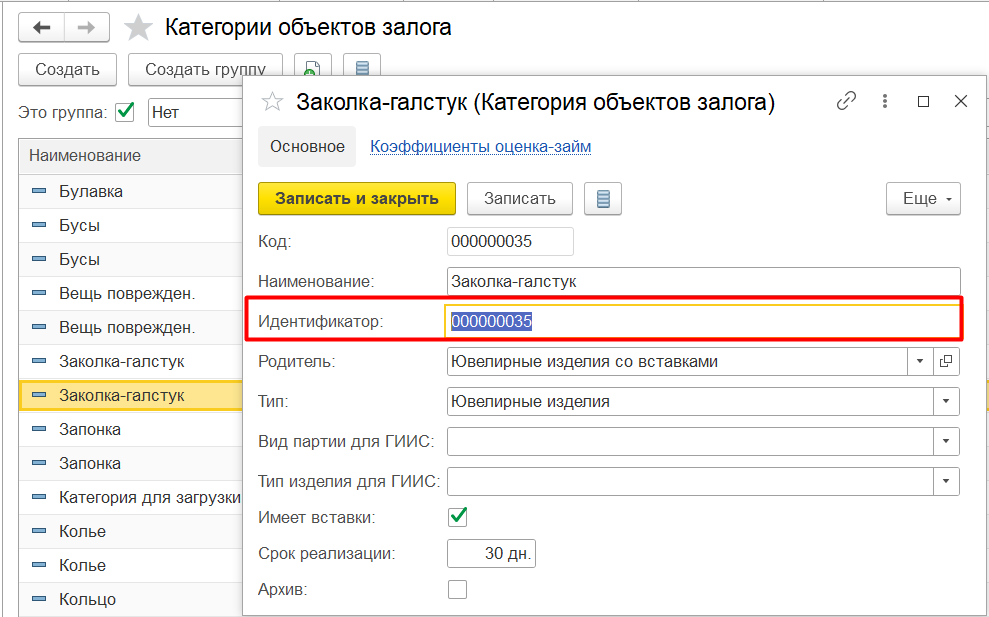The height and width of the screenshot is (617, 989).
Task: Uncheck the Имеет вставки checkbox
Action: pyautogui.click(x=457, y=517)
